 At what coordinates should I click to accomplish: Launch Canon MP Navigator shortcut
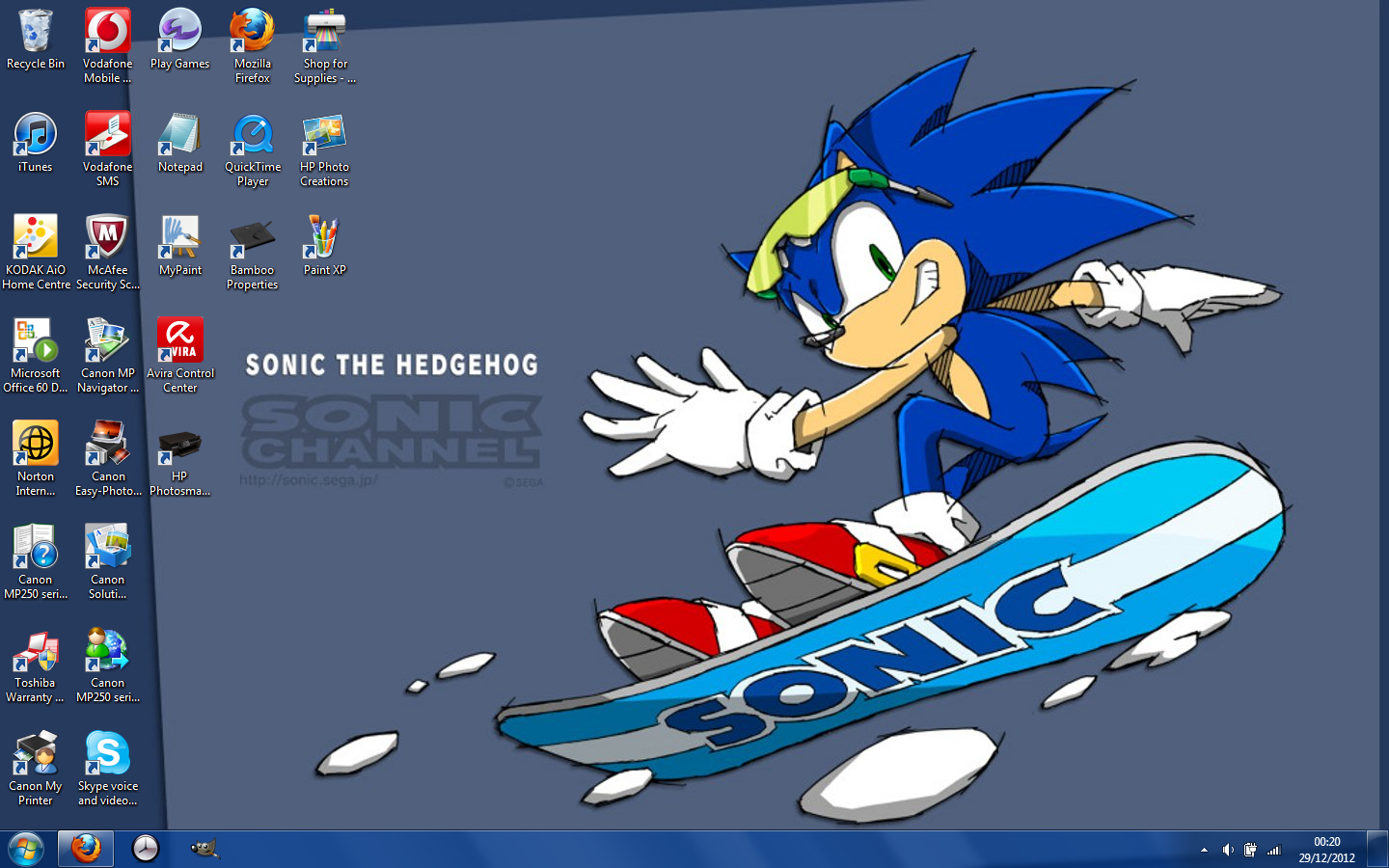107,356
